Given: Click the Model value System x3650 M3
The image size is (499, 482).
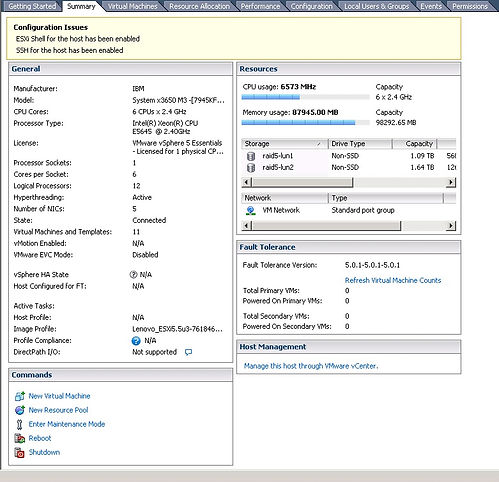Looking at the screenshot, I should [x=178, y=100].
